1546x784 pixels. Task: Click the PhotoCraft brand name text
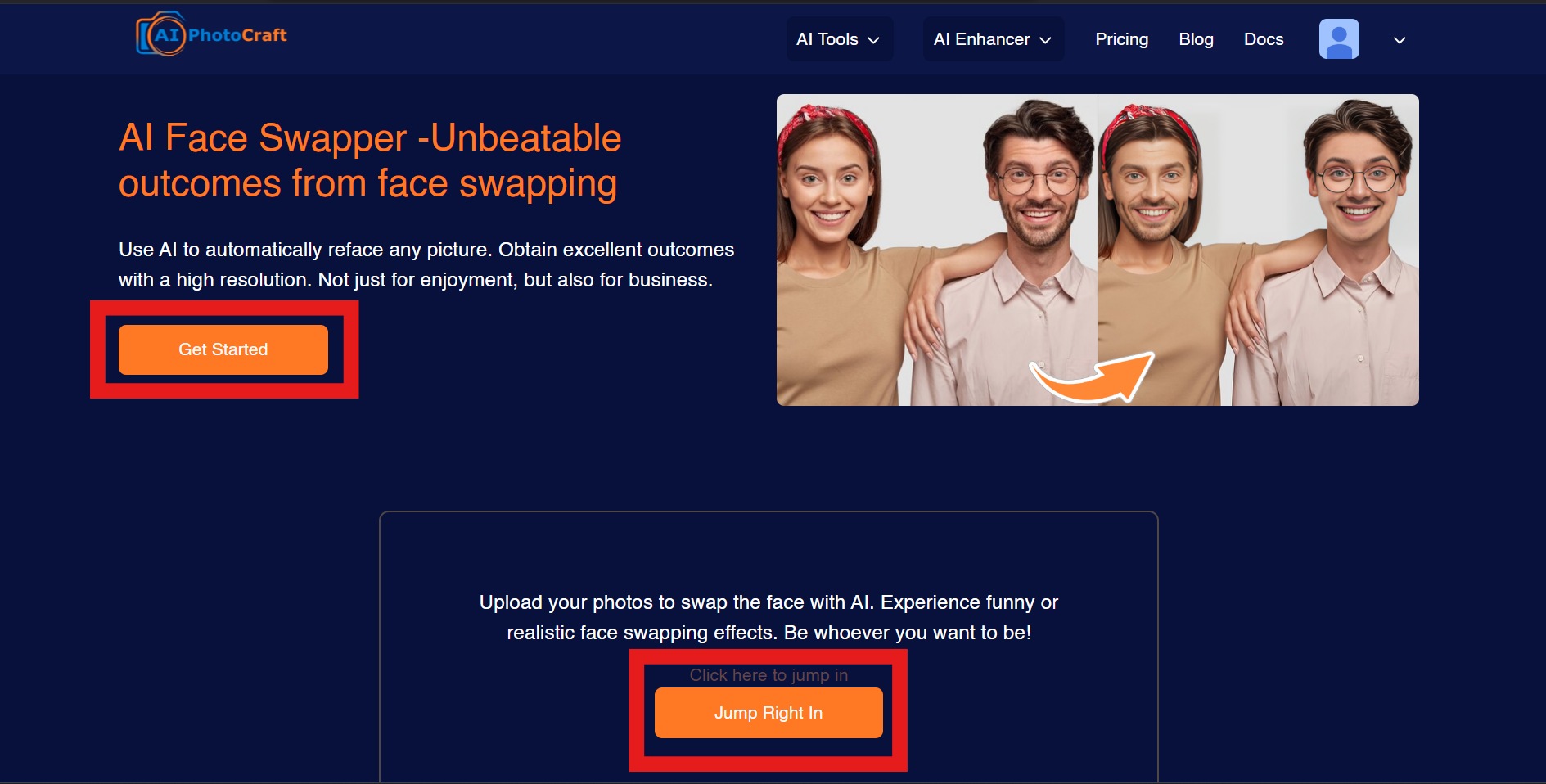[x=237, y=34]
